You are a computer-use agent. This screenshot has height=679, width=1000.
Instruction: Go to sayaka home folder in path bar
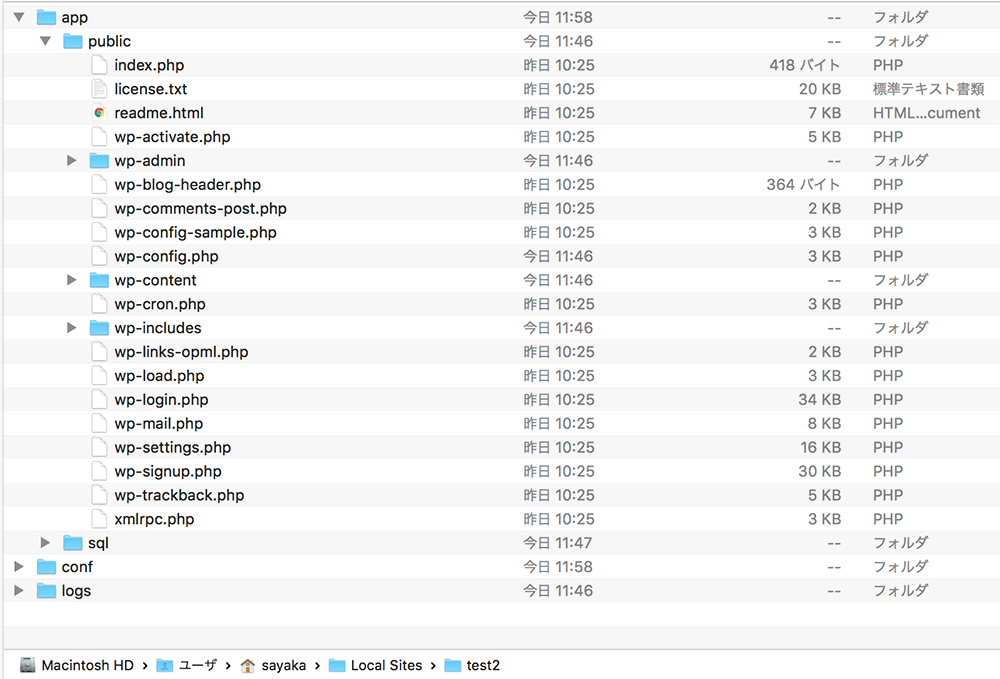click(273, 665)
